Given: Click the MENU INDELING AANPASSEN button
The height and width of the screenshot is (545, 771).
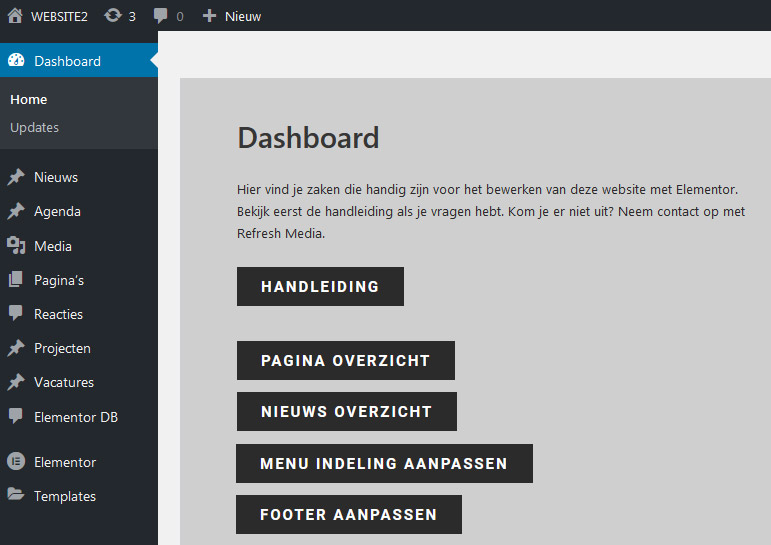Looking at the screenshot, I should click(x=384, y=464).
